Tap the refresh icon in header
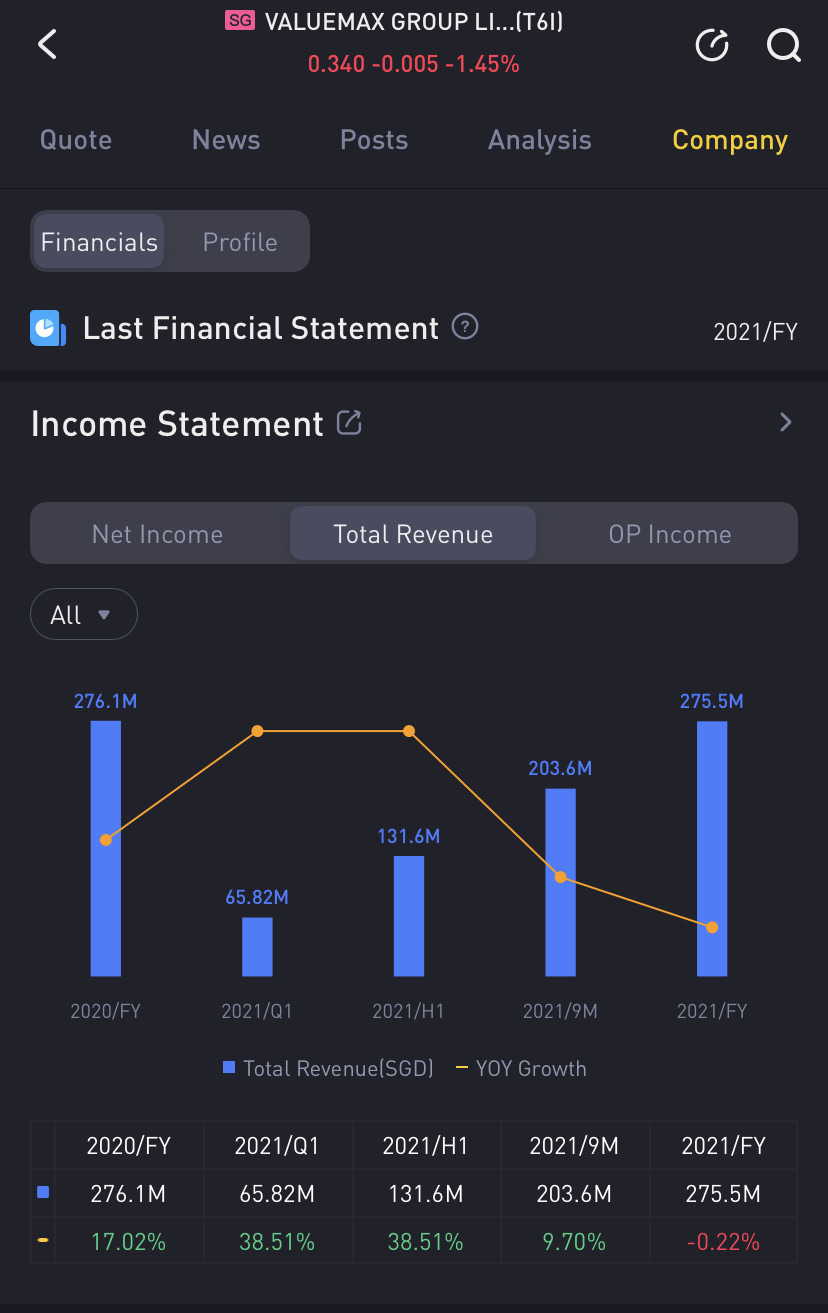The height and width of the screenshot is (1313, 828). tap(712, 45)
